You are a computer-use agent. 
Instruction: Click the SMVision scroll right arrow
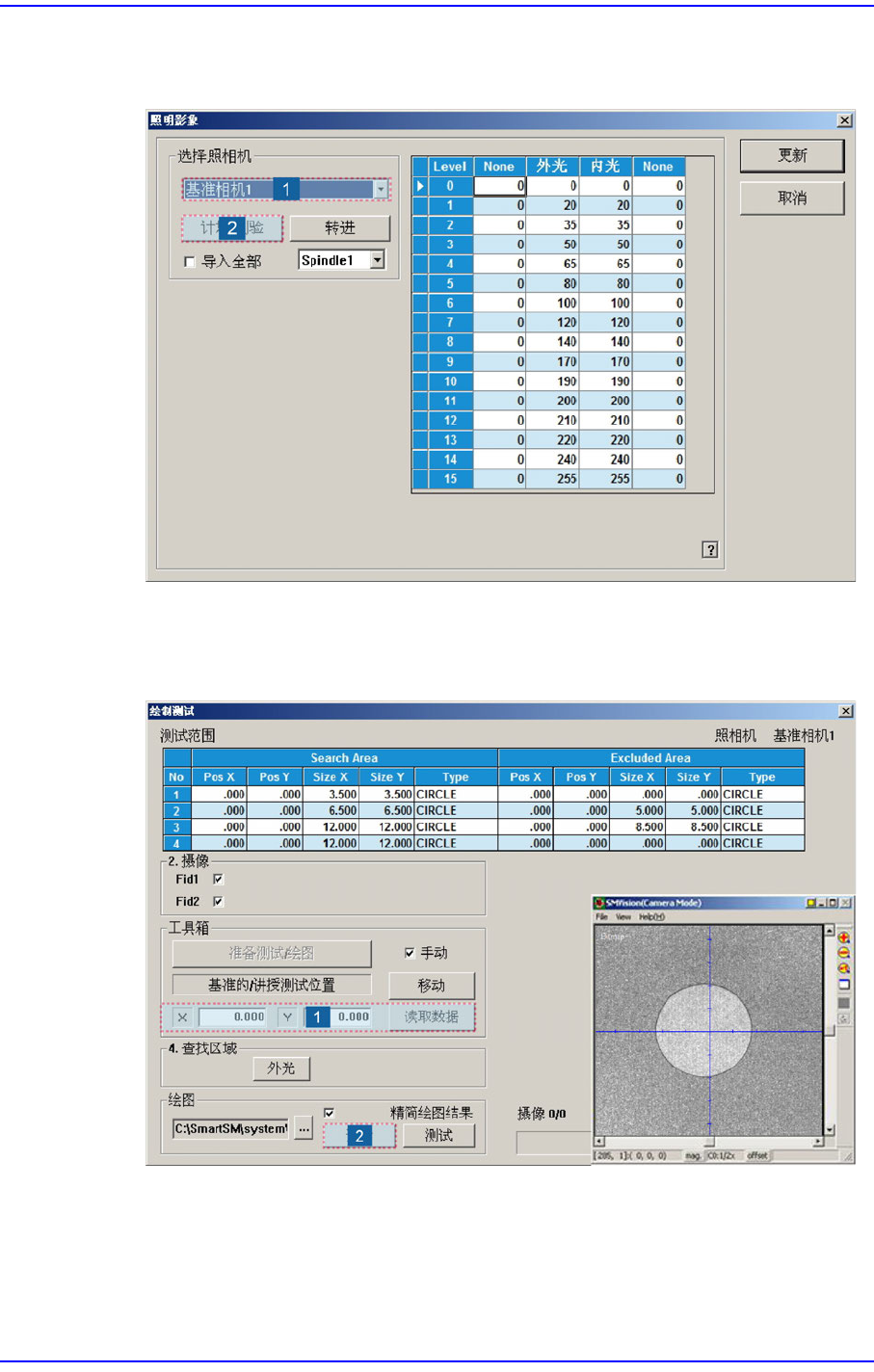tap(819, 1142)
